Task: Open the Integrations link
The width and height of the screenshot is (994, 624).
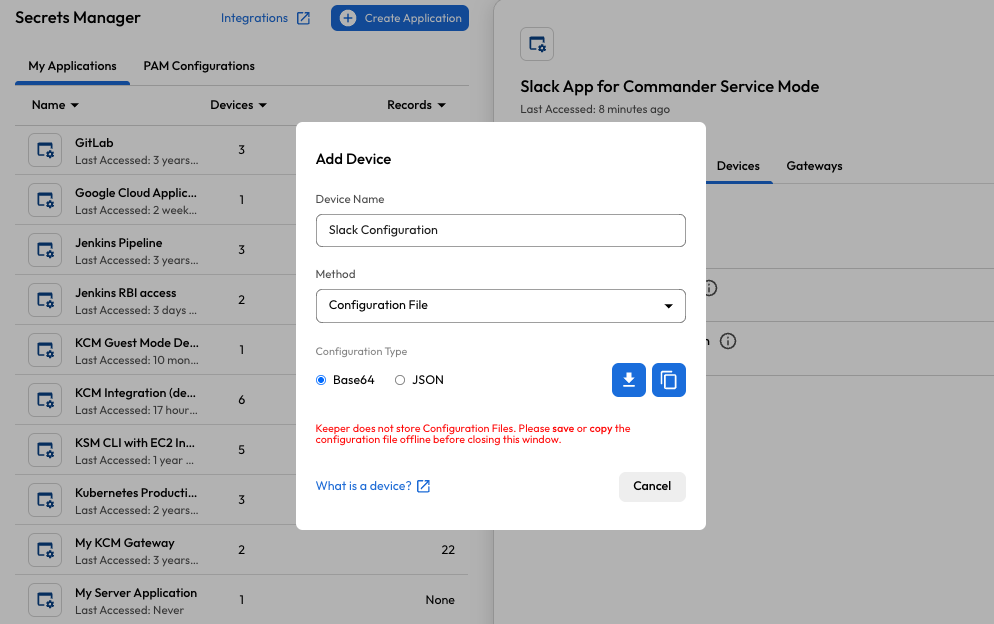Action: [x=265, y=18]
